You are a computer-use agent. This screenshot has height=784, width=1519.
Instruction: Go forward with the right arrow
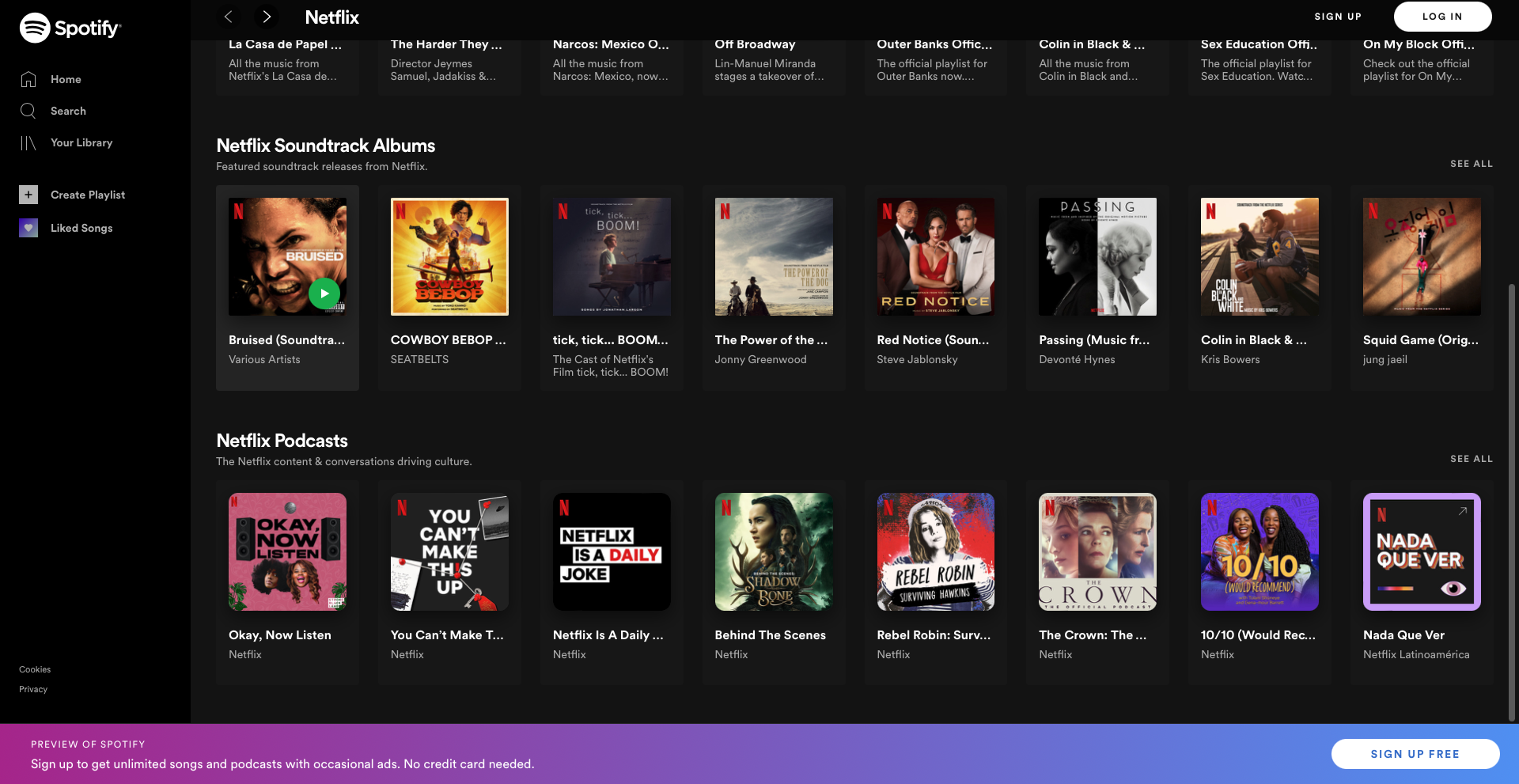tap(267, 17)
